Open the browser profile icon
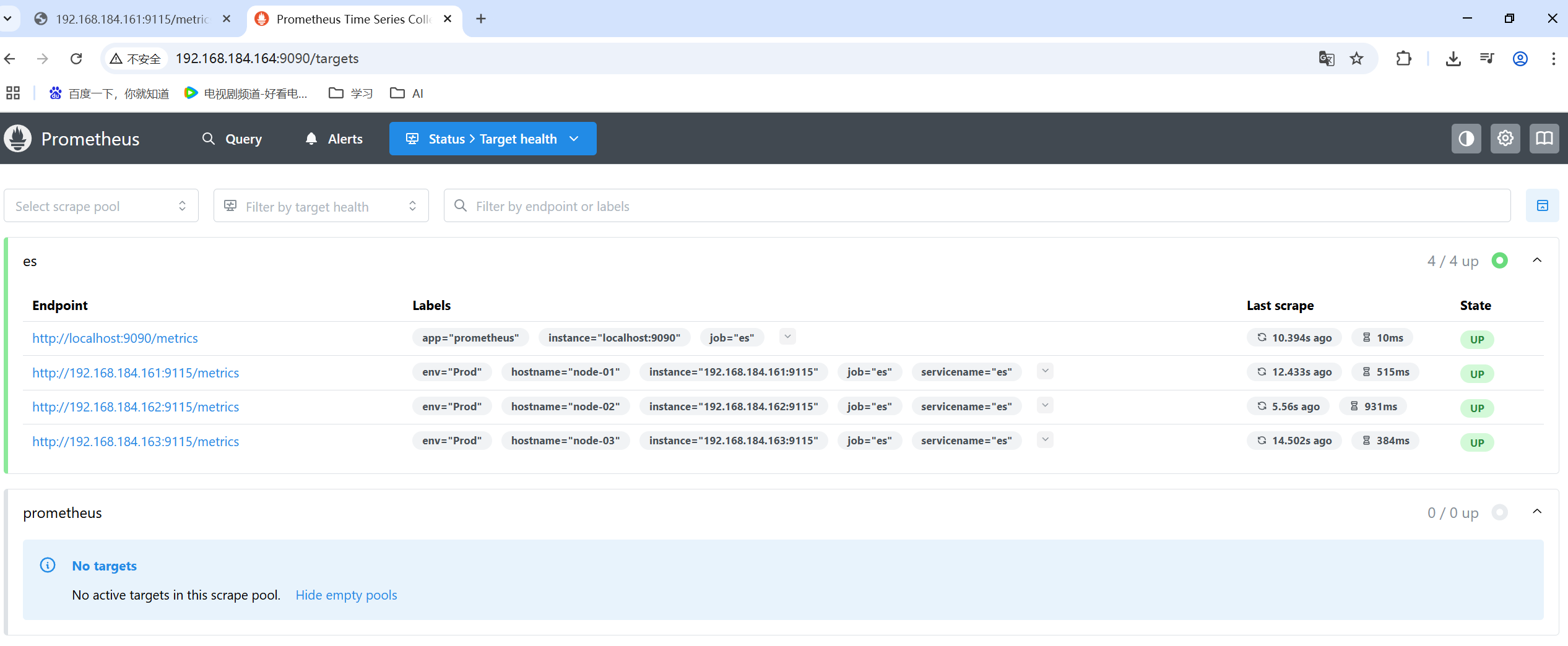 point(1520,58)
